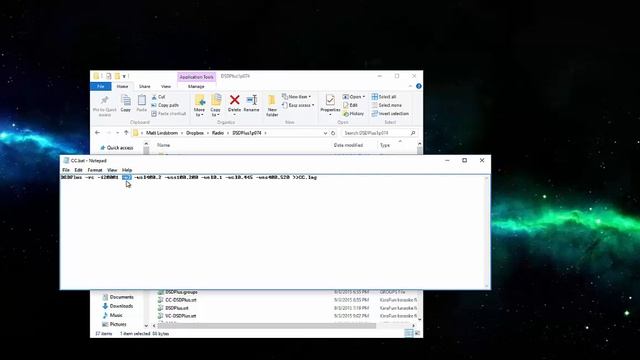The height and width of the screenshot is (360, 640).
Task: Click Matt Lindstrom in the breadcrumb
Action: pyautogui.click(x=162, y=133)
